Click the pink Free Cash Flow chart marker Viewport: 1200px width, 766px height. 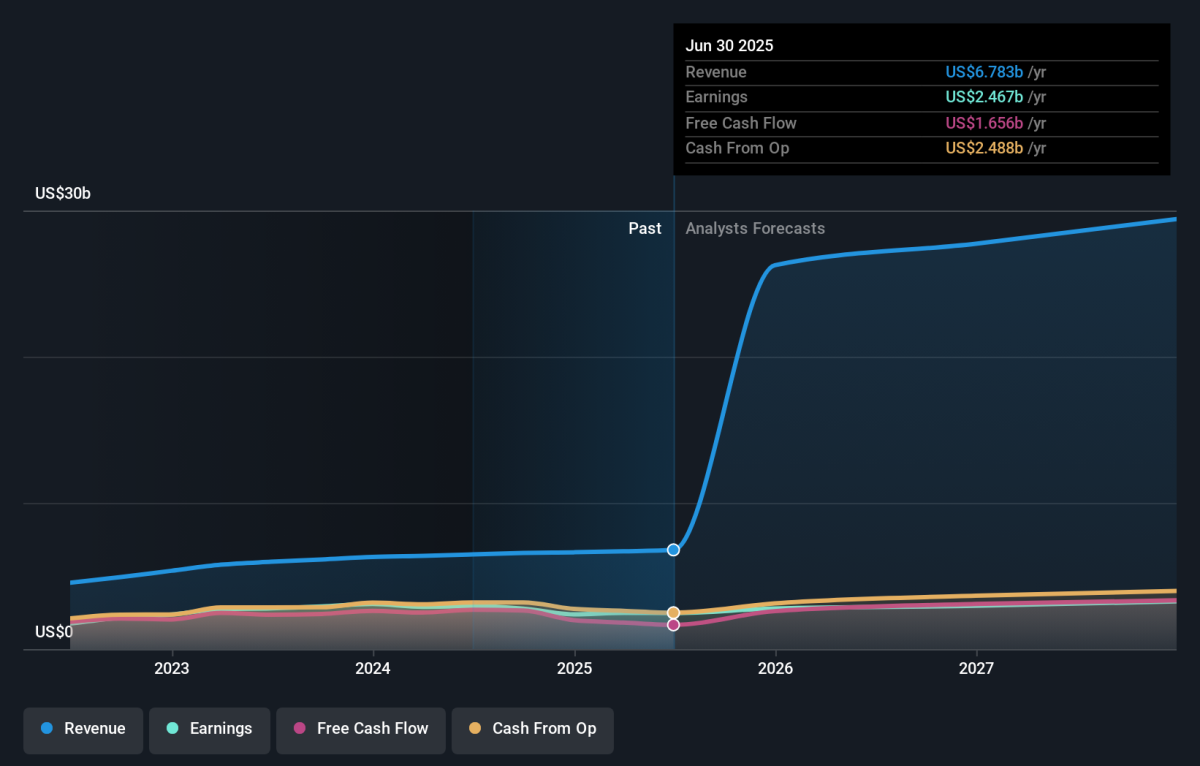click(673, 625)
